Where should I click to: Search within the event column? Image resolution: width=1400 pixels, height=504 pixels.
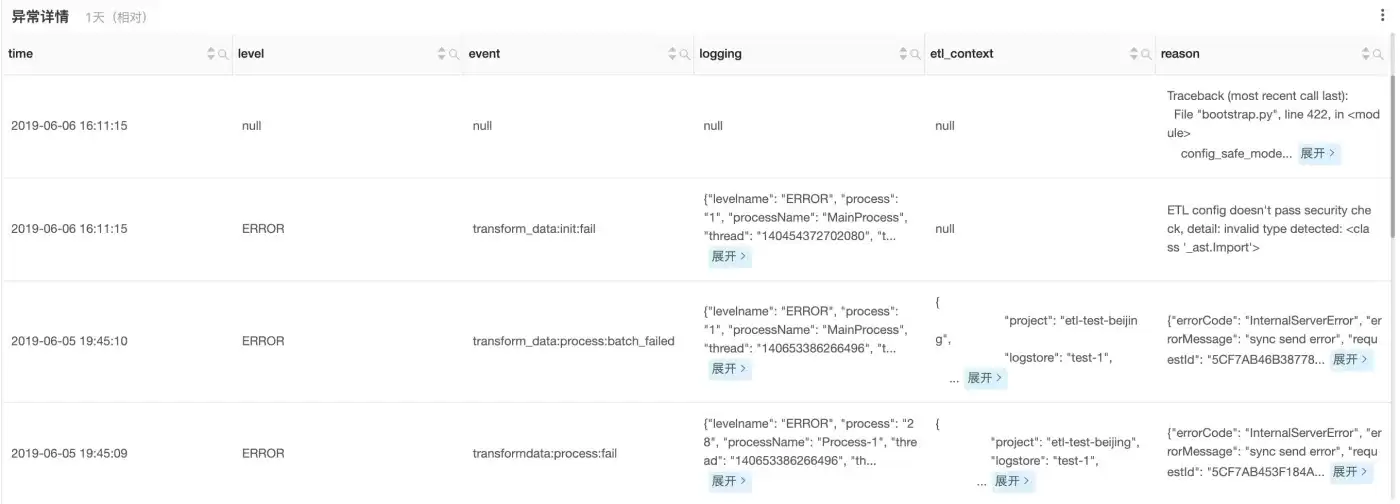pyautogui.click(x=686, y=54)
